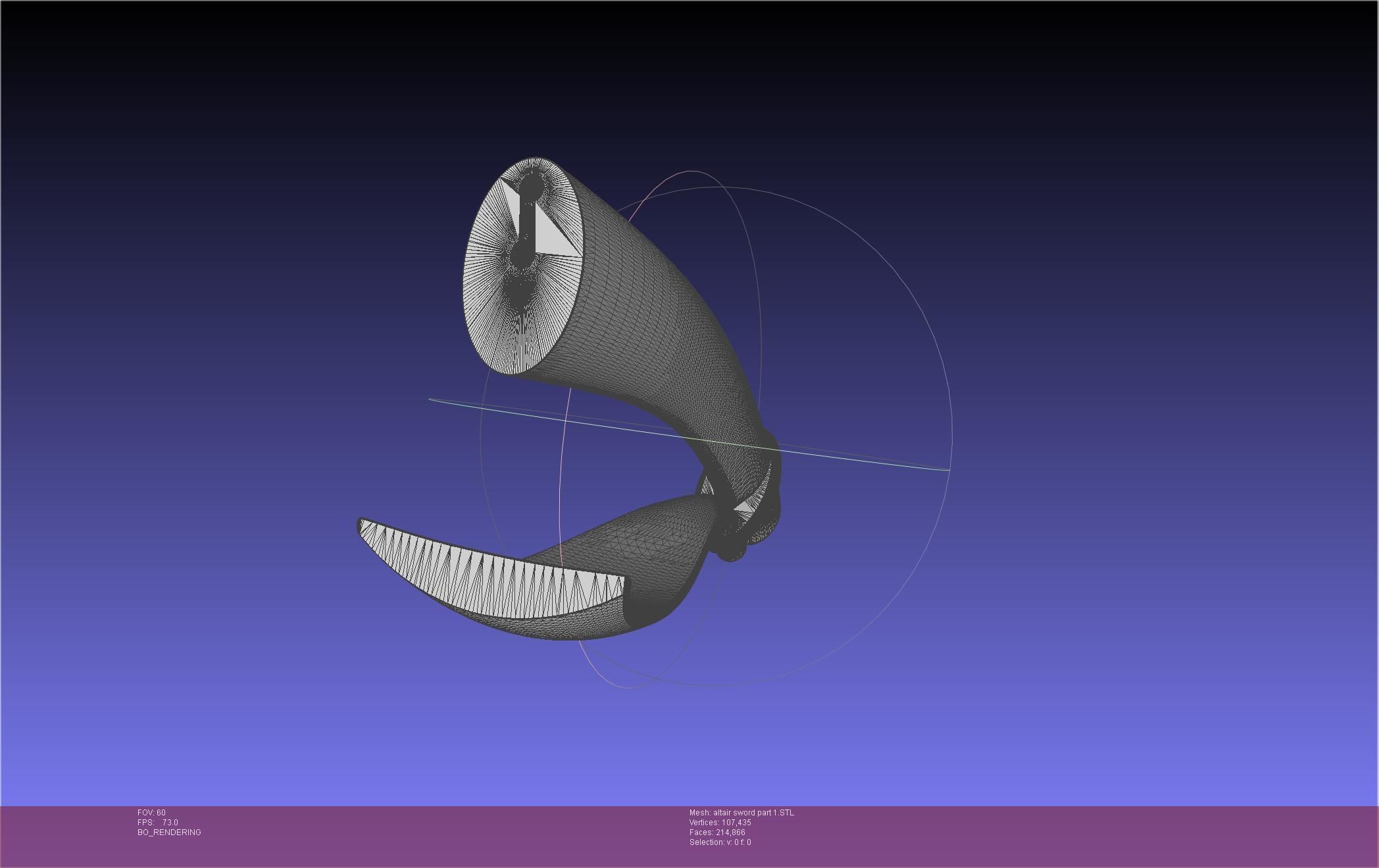Click the 'Vertices: 107,435' info line
This screenshot has height=868, width=1379.
(720, 823)
